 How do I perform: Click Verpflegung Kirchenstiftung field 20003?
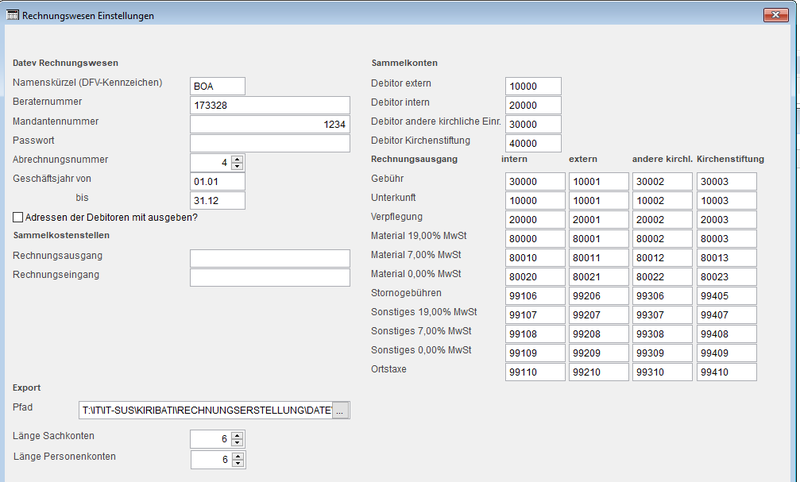point(727,220)
